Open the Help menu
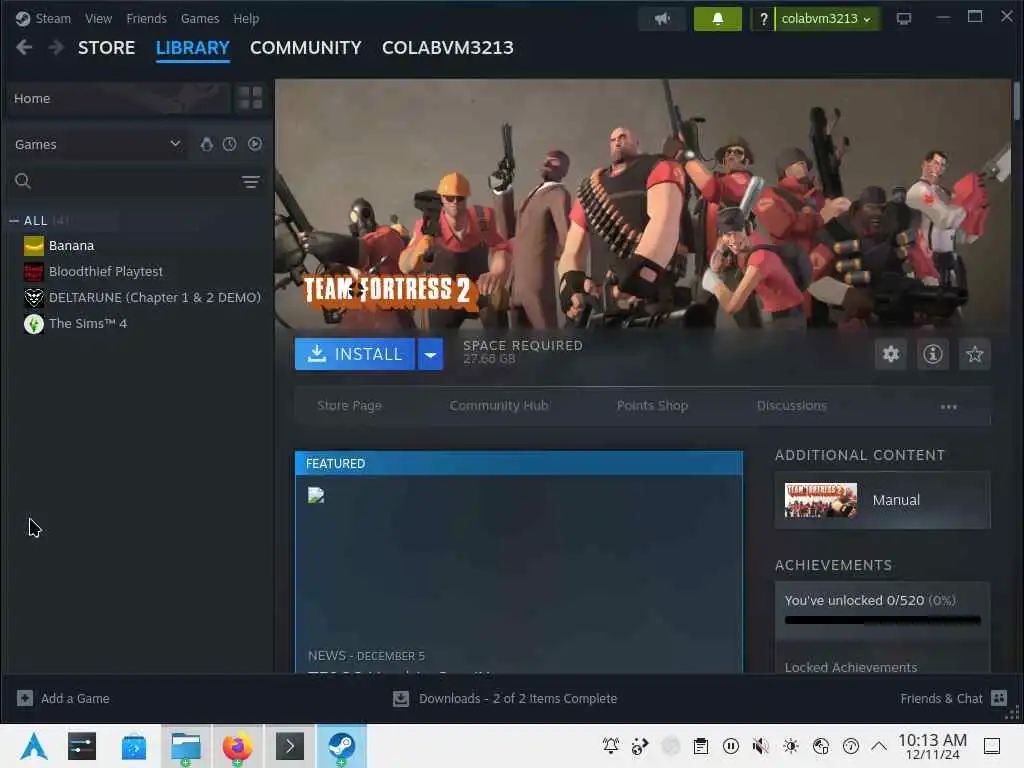 (246, 18)
